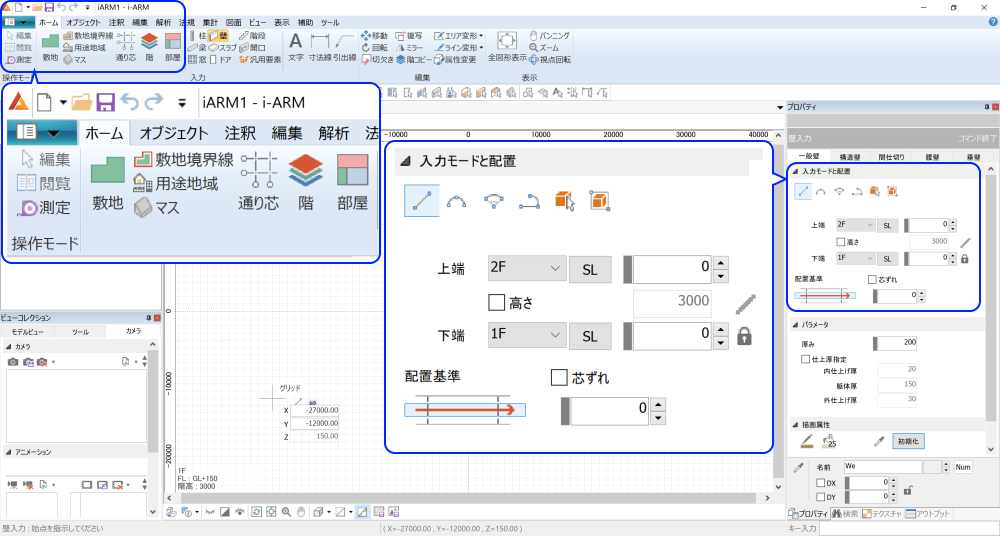Click the 初期化 reset button
1000x536 pixels.
click(x=908, y=441)
